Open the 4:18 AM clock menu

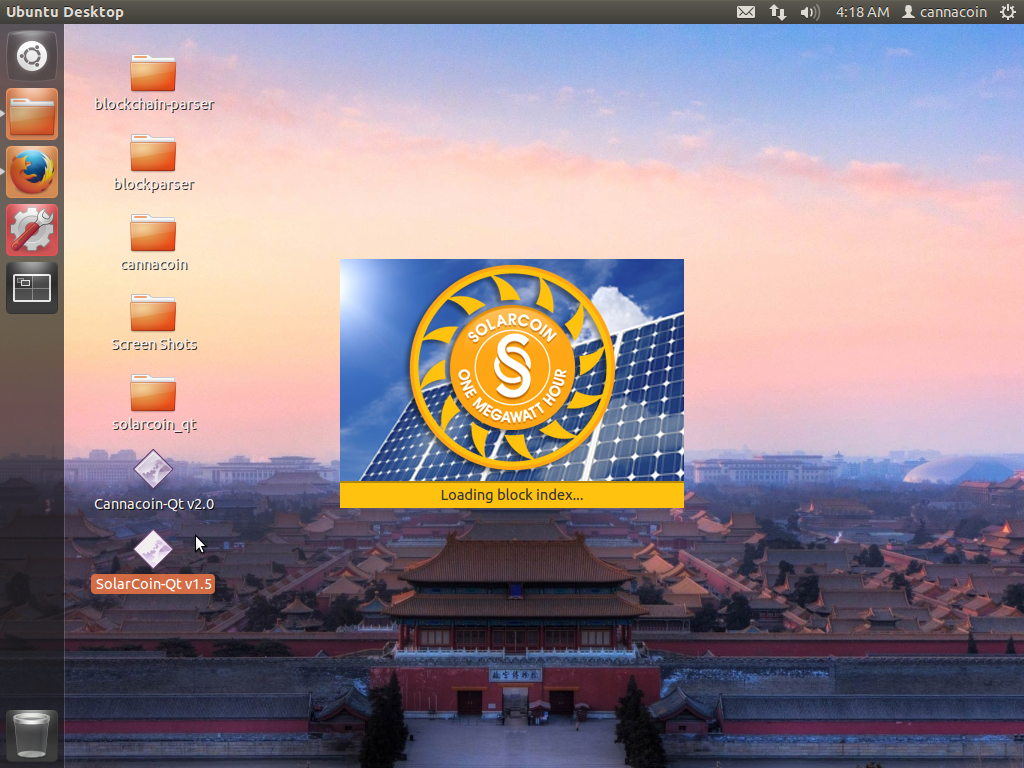pyautogui.click(x=863, y=12)
